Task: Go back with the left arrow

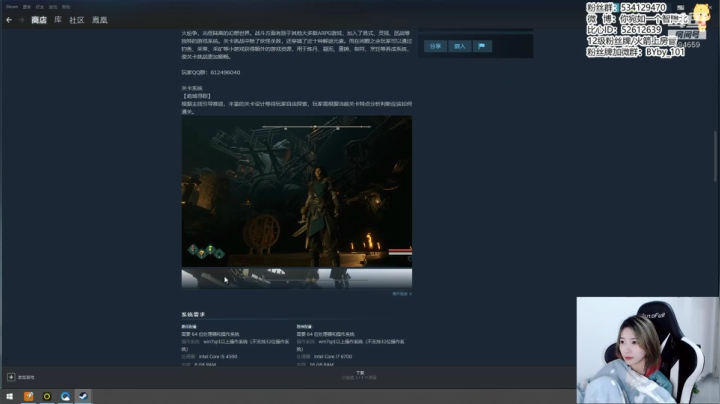Action: [9, 20]
